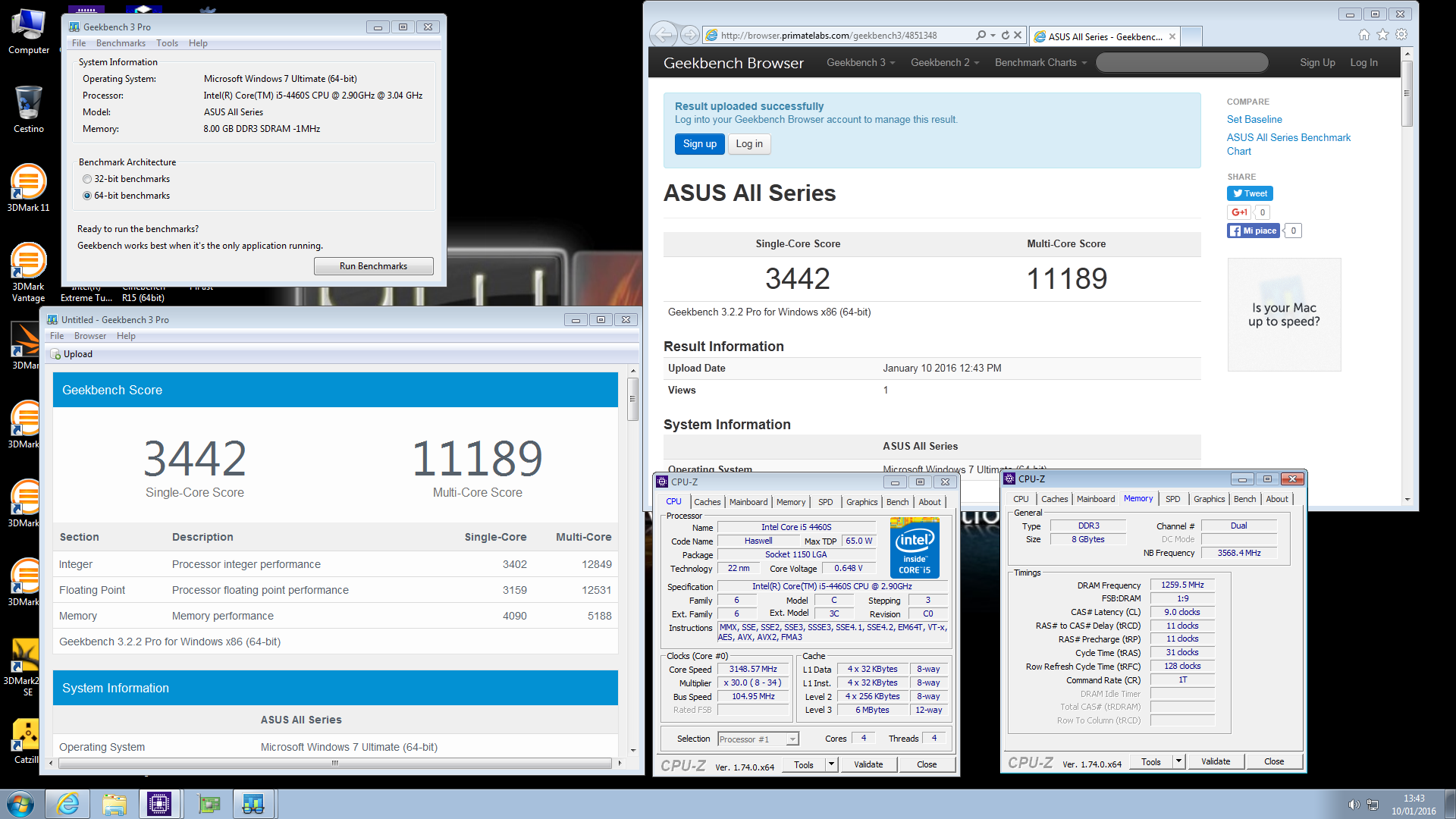Click the network tray icon
The height and width of the screenshot is (819, 1456).
(x=1373, y=805)
